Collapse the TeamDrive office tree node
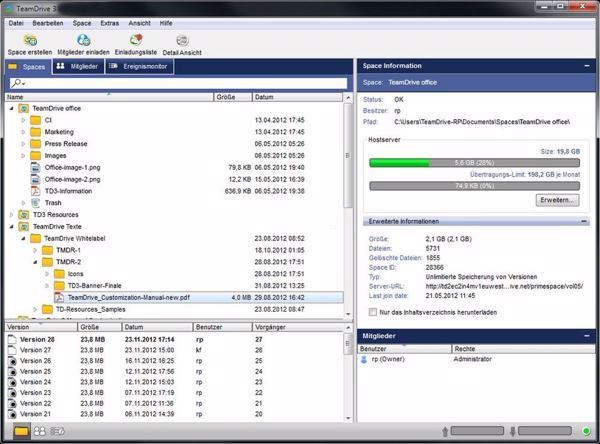600x444 pixels. point(11,109)
